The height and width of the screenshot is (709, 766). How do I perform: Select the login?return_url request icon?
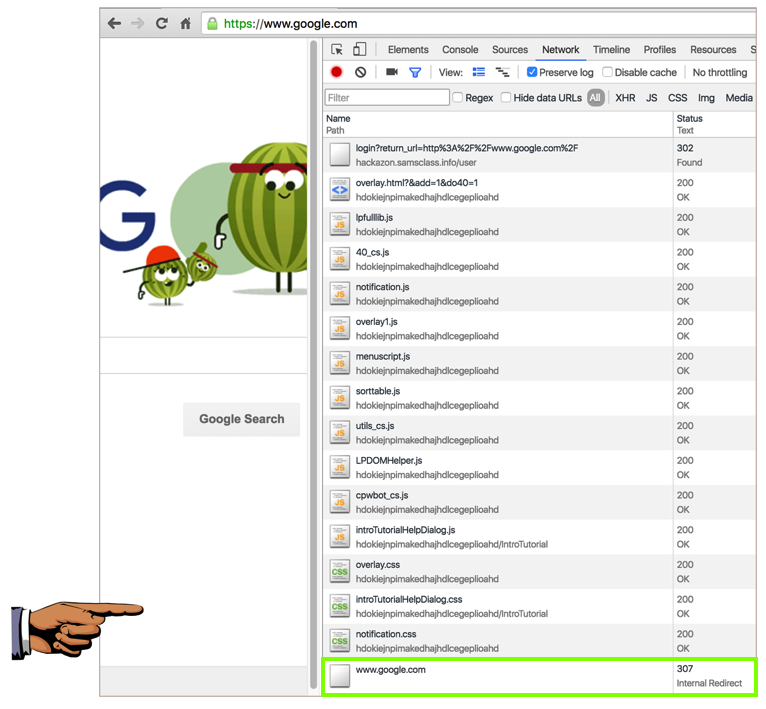[x=340, y=155]
